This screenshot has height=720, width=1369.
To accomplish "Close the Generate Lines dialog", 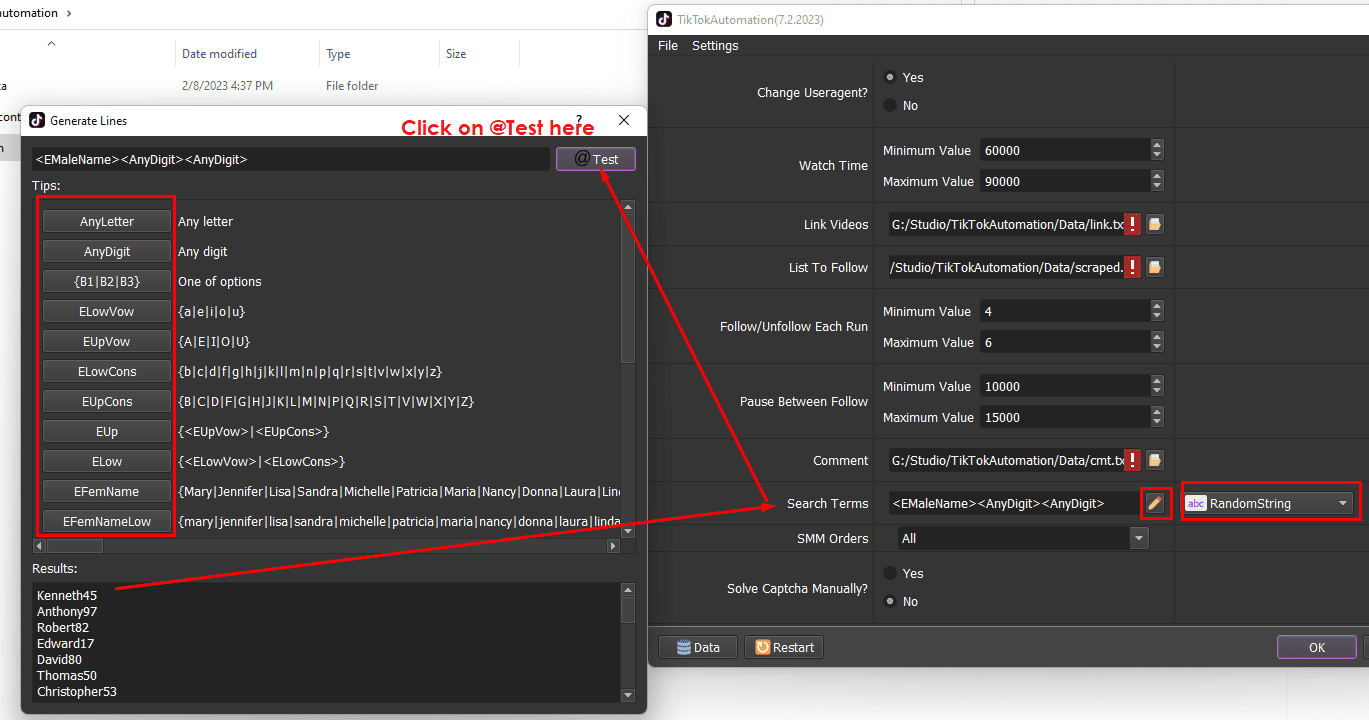I will [x=624, y=120].
